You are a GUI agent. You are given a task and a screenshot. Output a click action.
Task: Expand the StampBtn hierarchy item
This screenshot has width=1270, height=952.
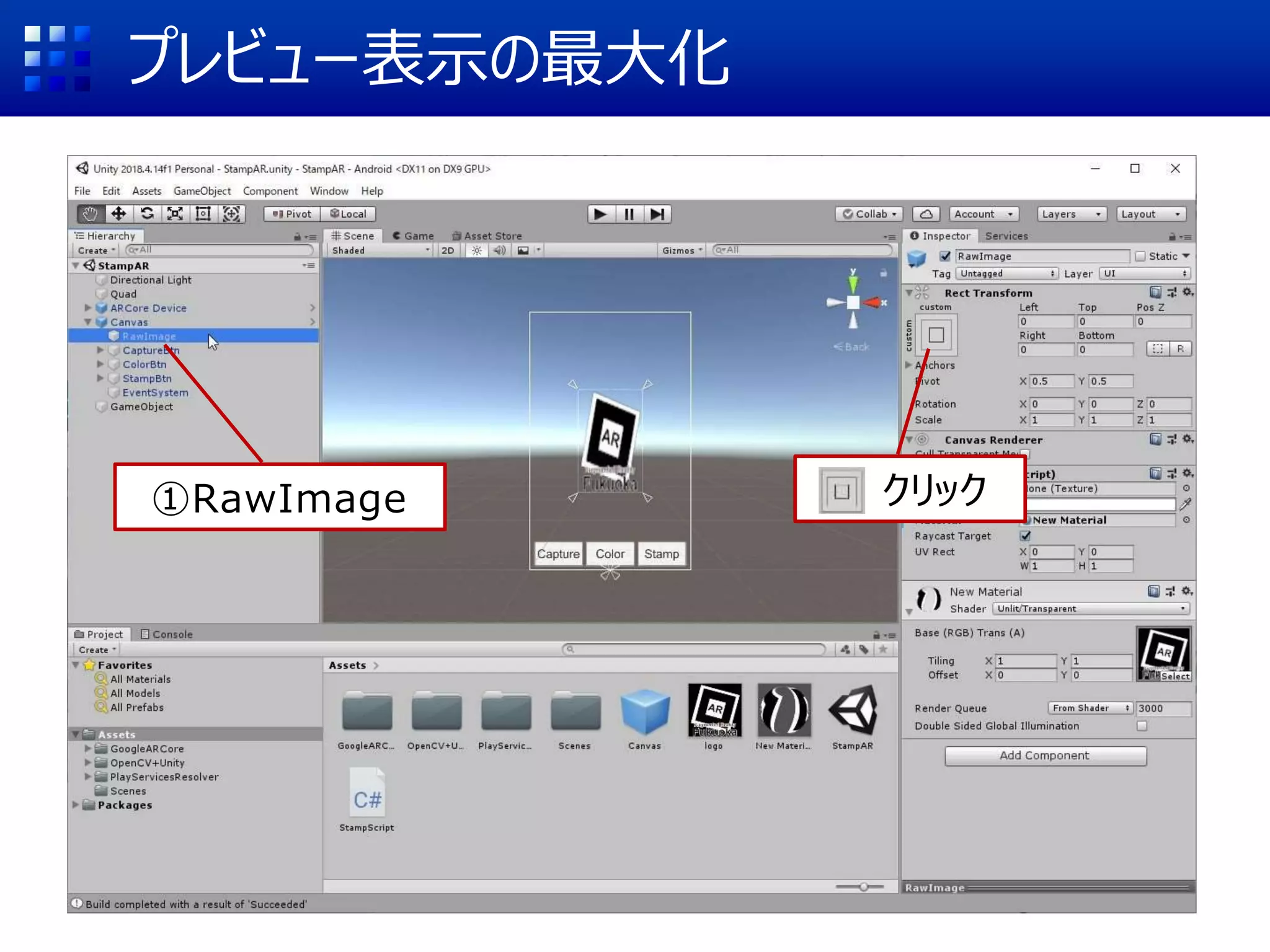coord(100,378)
